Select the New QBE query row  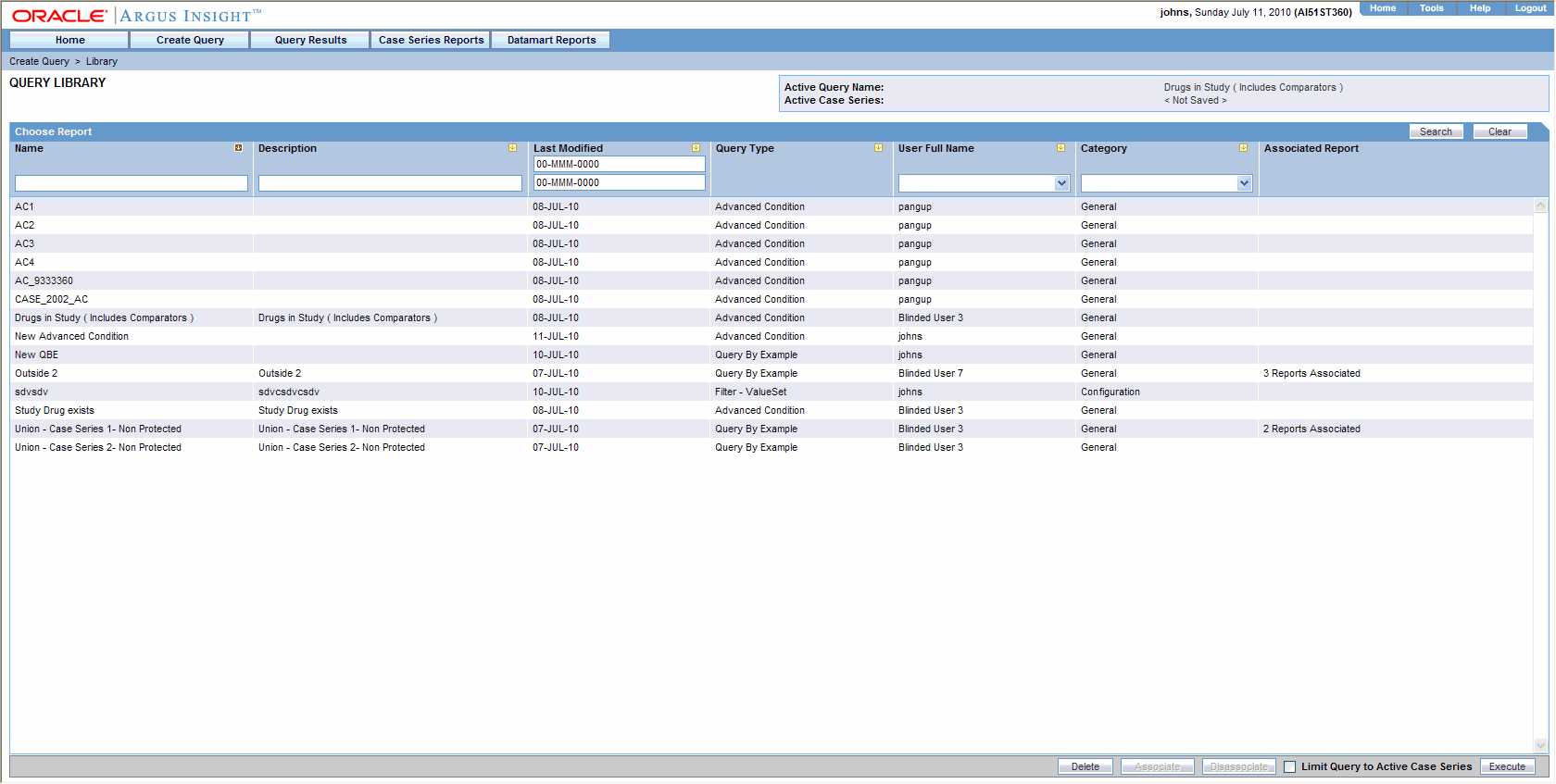coord(772,355)
